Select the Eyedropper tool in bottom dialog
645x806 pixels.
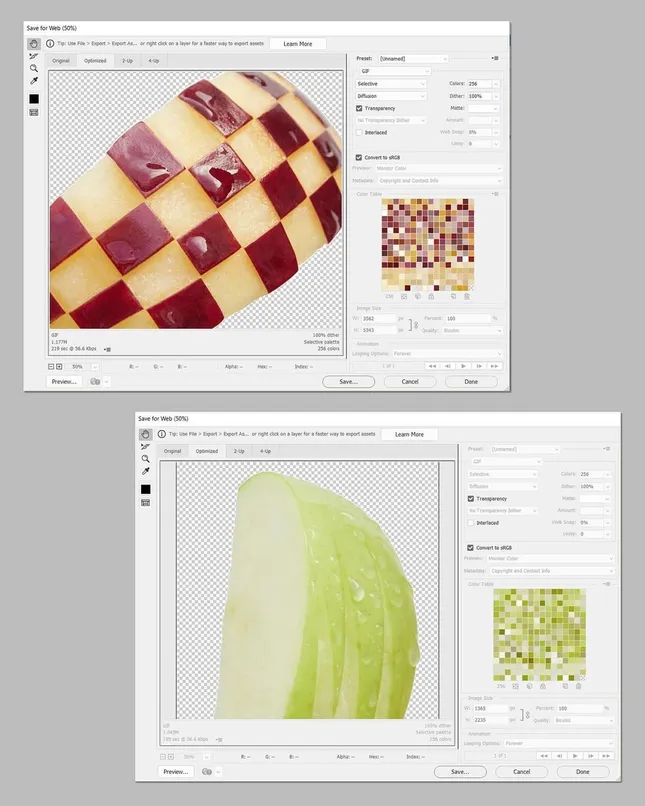coord(145,471)
